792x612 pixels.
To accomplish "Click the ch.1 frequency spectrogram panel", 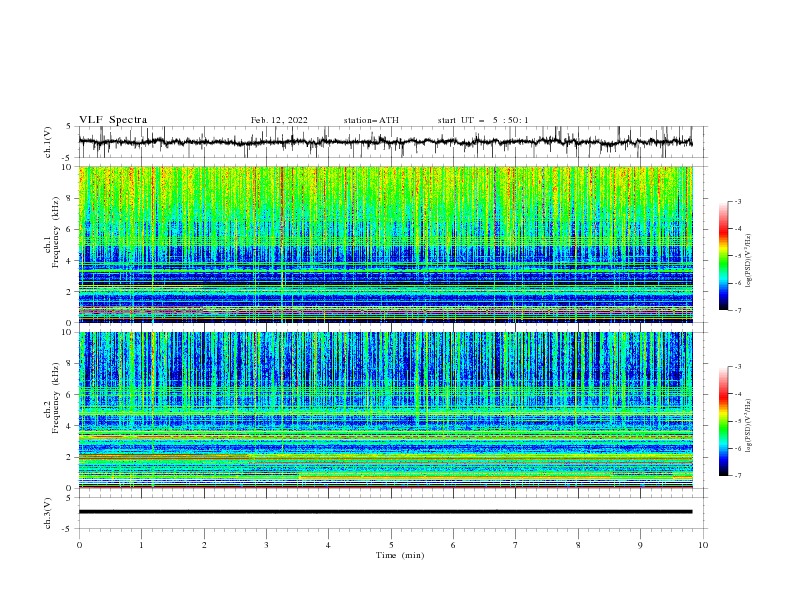I will (x=385, y=244).
